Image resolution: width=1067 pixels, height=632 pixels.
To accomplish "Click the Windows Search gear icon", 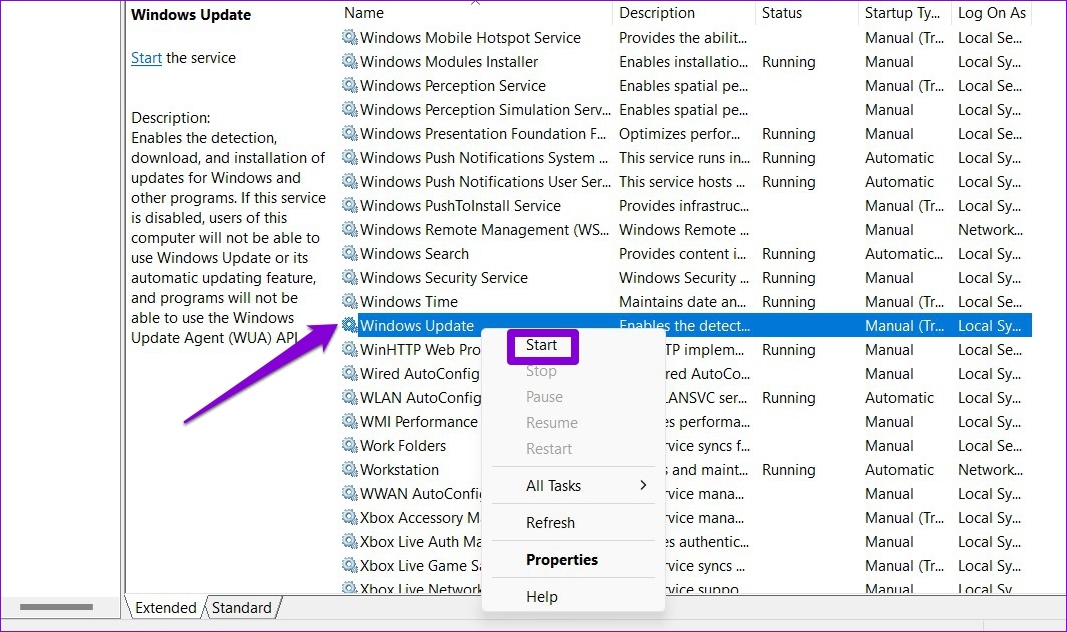I will (350, 253).
